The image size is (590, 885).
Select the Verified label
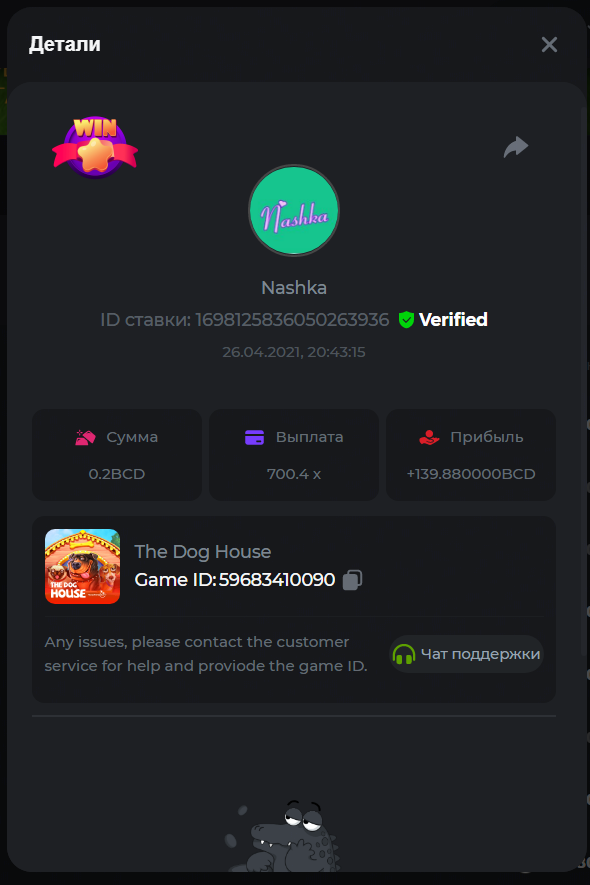click(453, 319)
